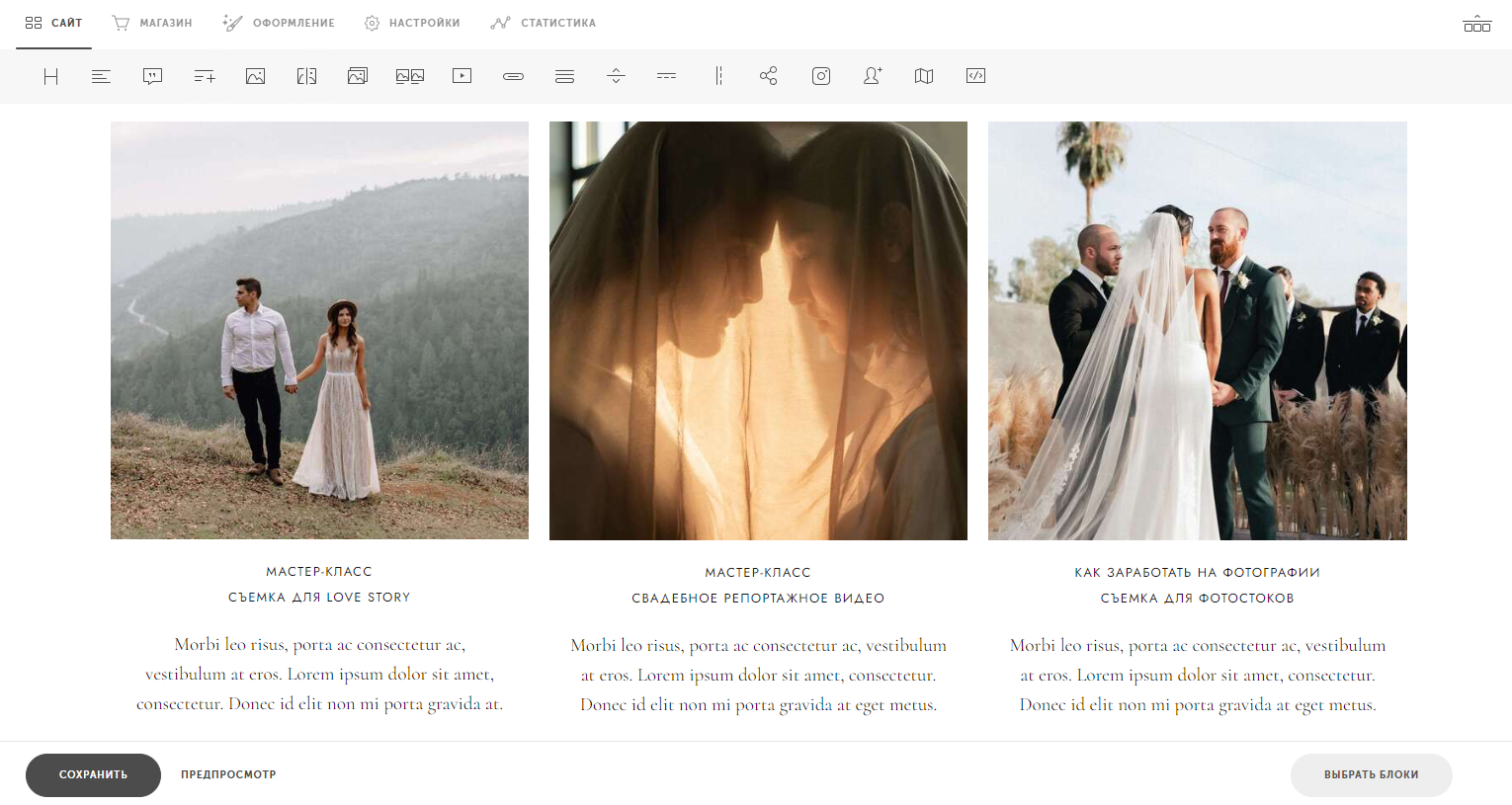
Task: Switch to the Оформление tab
Action: coord(279,23)
